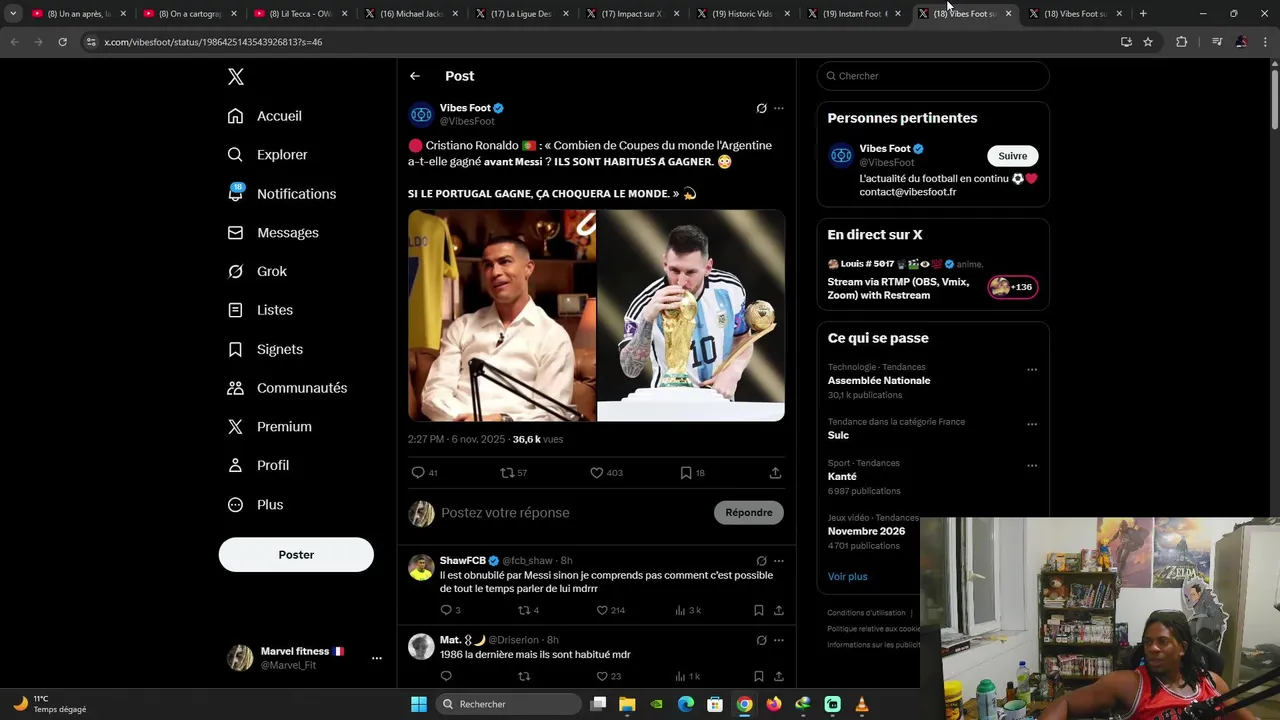Open Windows Start menu
The width and height of the screenshot is (1280, 720).
(419, 704)
